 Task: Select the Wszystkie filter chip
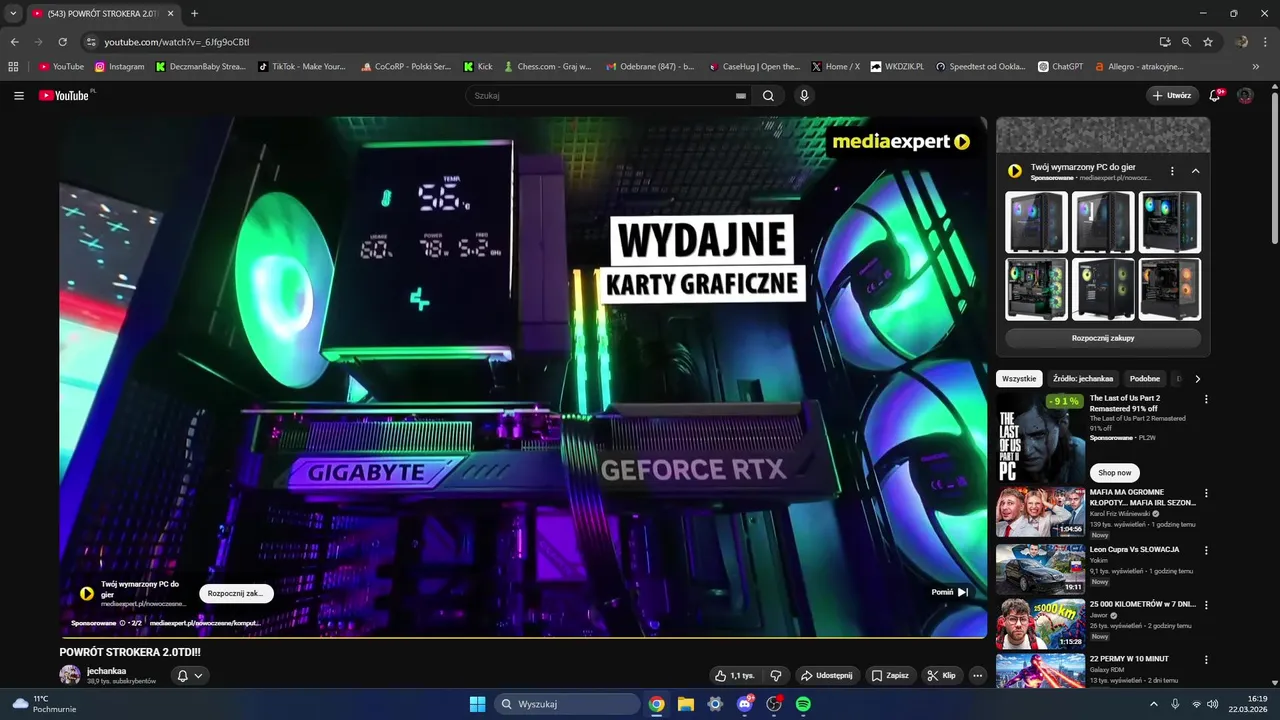[1019, 379]
